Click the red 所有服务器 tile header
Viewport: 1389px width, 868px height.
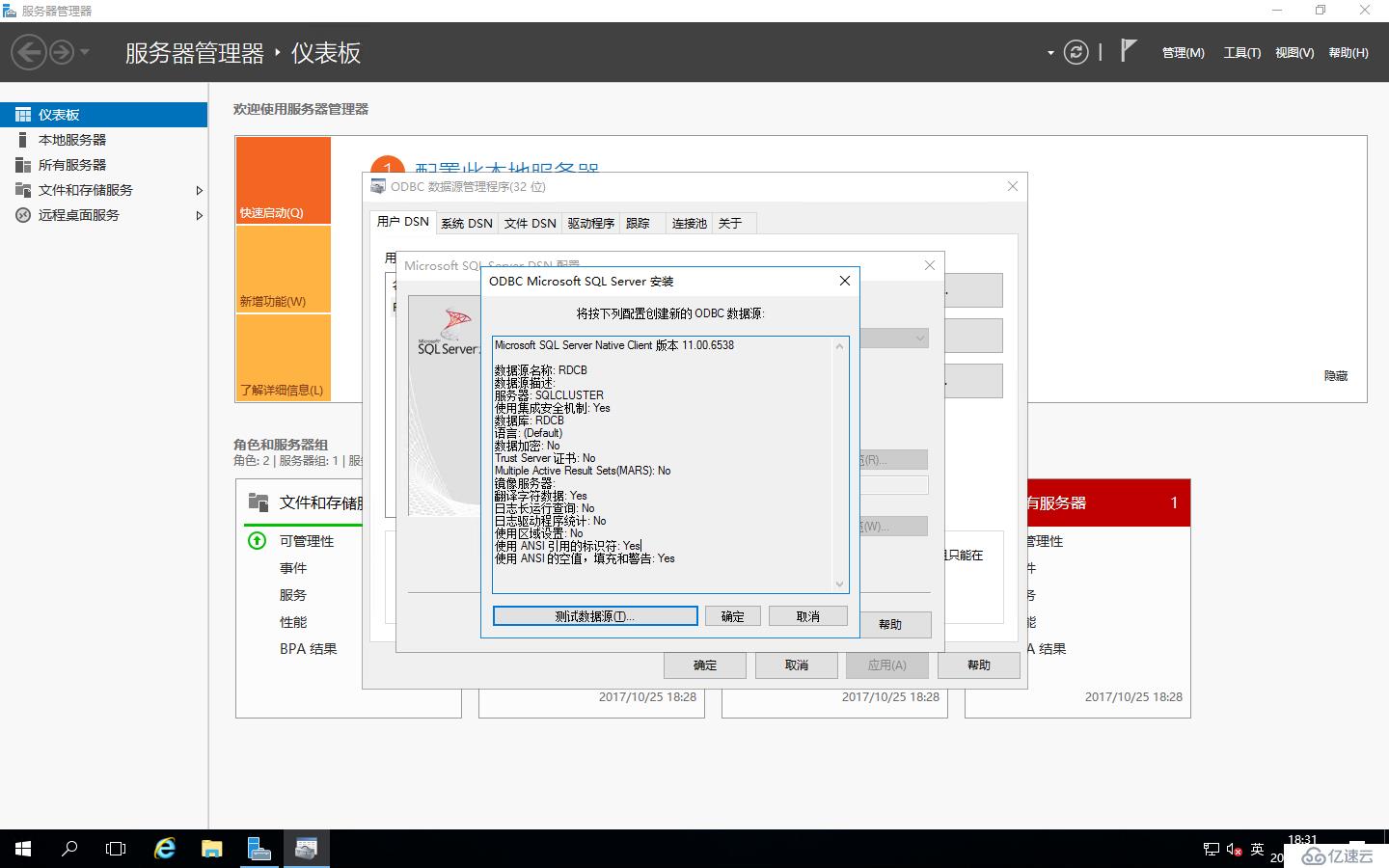coord(1109,502)
